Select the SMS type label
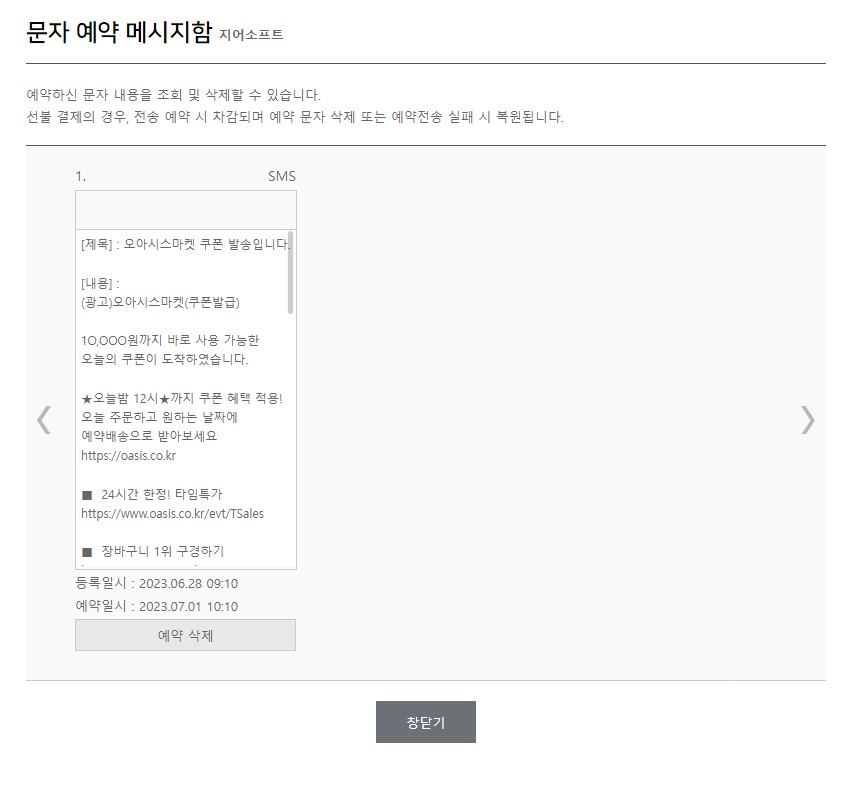Screen dimensions: 853x790 (282, 176)
